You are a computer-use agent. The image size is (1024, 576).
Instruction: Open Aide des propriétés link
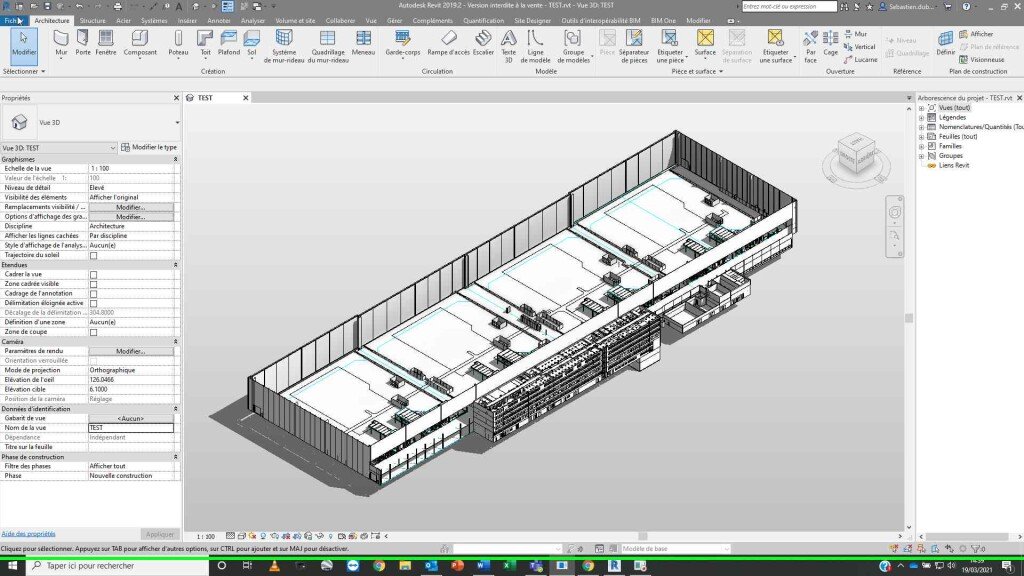[28, 534]
